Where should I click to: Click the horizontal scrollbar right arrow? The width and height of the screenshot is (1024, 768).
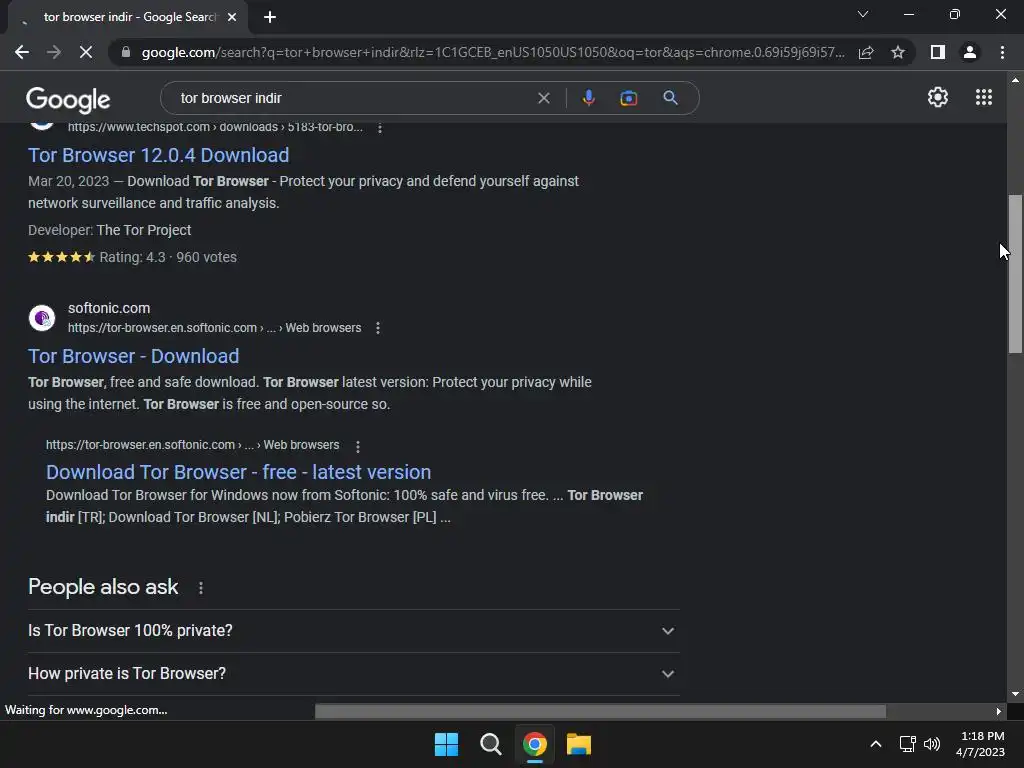(999, 711)
